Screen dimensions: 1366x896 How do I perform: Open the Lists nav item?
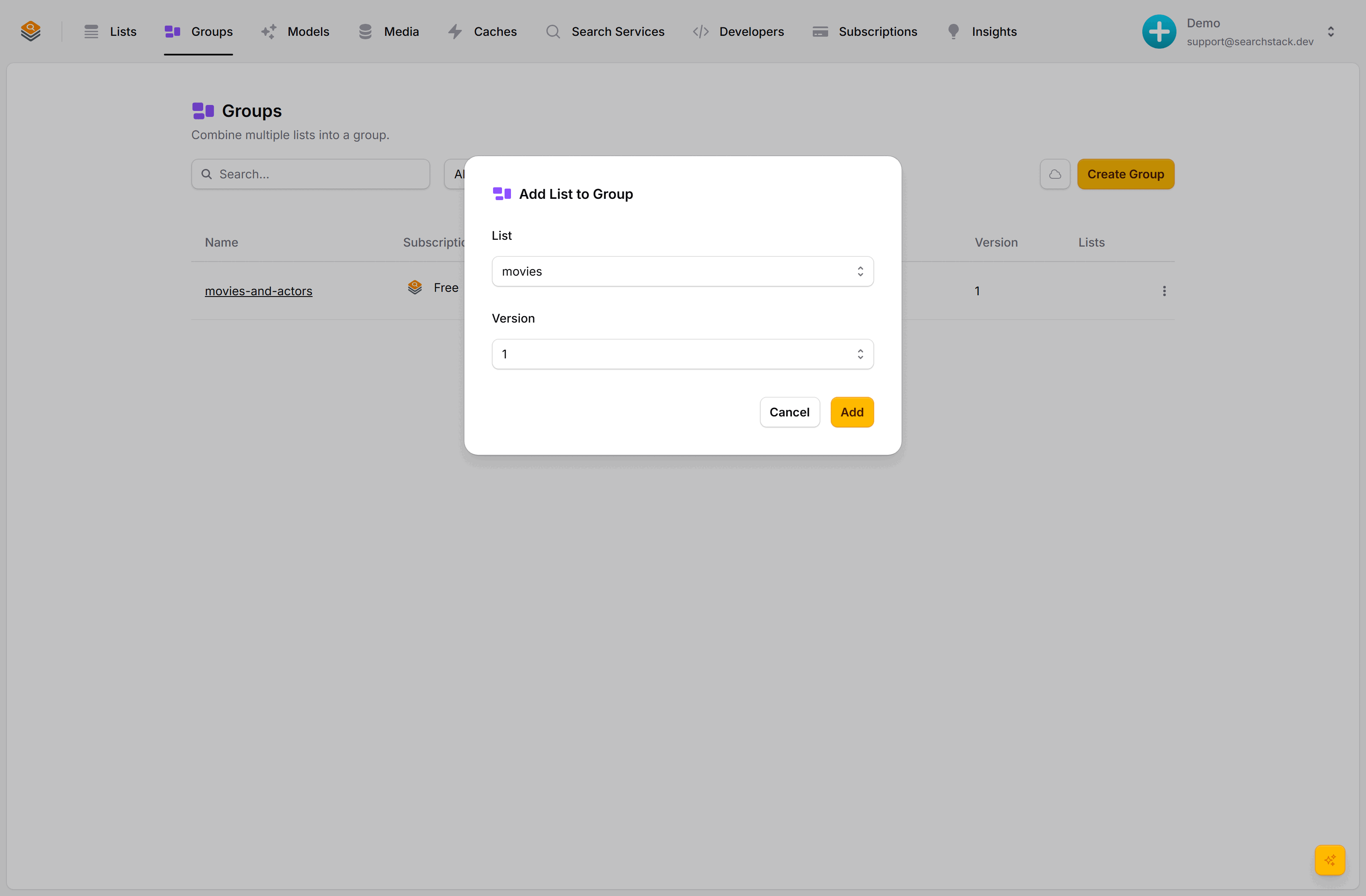(x=110, y=32)
